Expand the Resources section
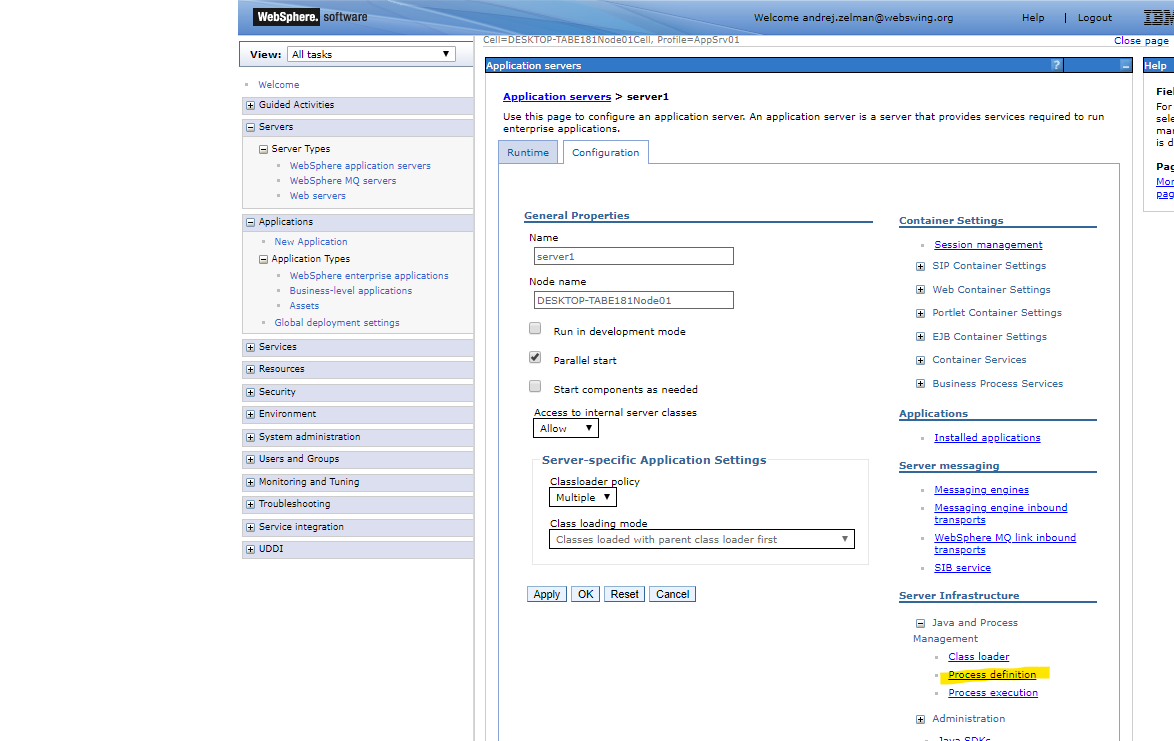 251,369
